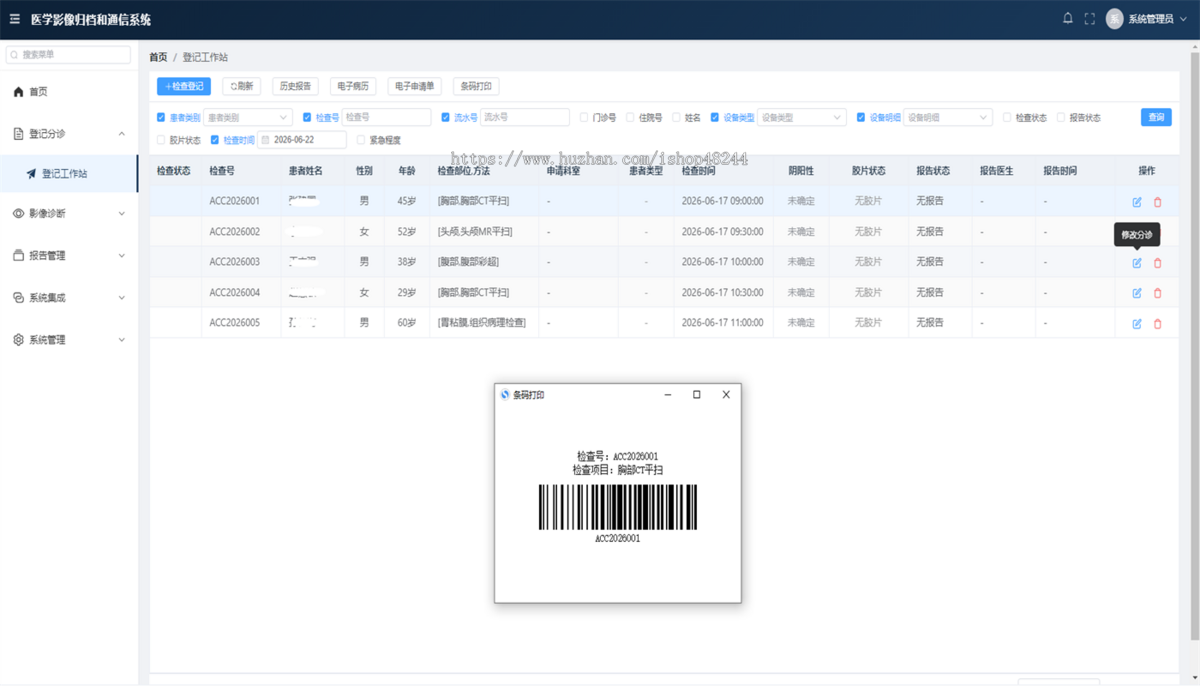Enable the 报告状态 filter checkbox
Viewport: 1200px width, 686px height.
point(1061,118)
